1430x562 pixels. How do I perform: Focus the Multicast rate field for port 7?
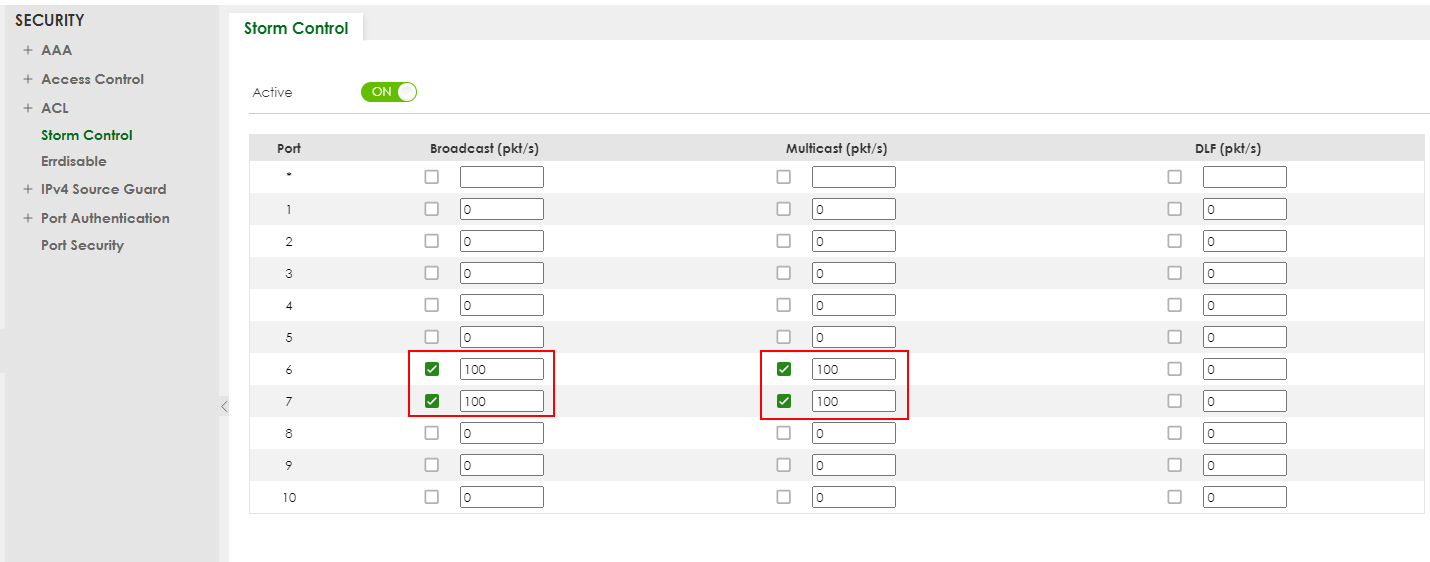tap(854, 401)
